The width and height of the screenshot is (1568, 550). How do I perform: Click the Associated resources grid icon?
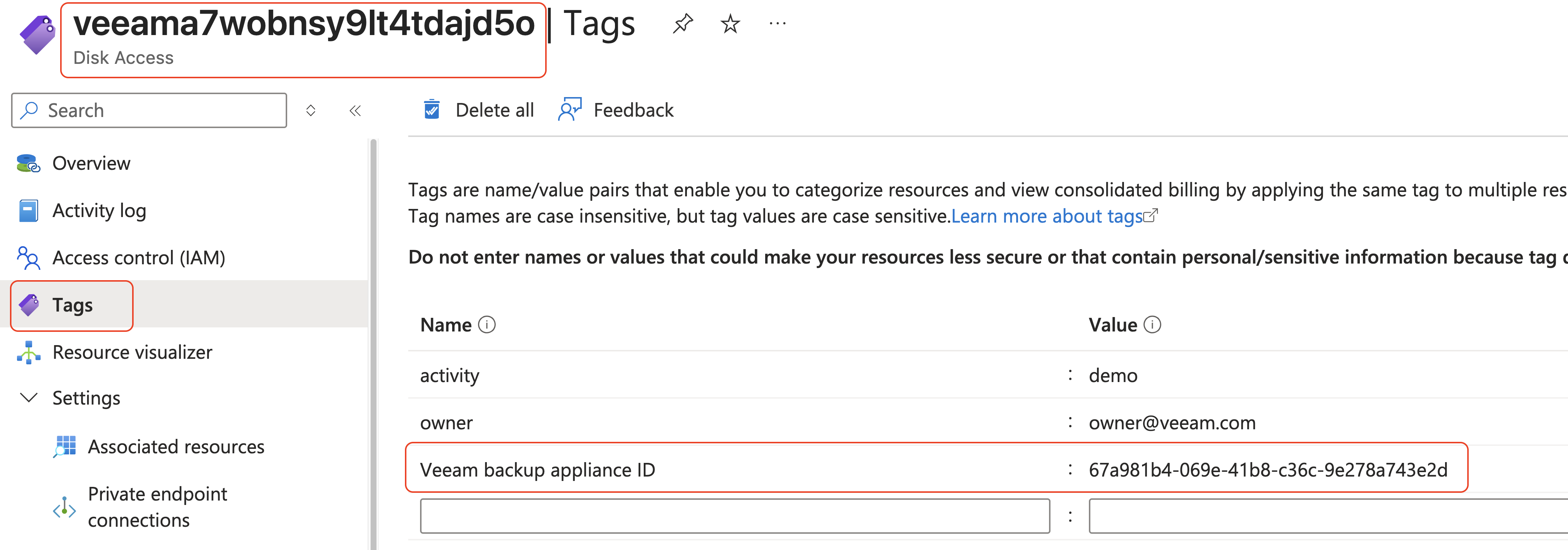click(x=65, y=447)
